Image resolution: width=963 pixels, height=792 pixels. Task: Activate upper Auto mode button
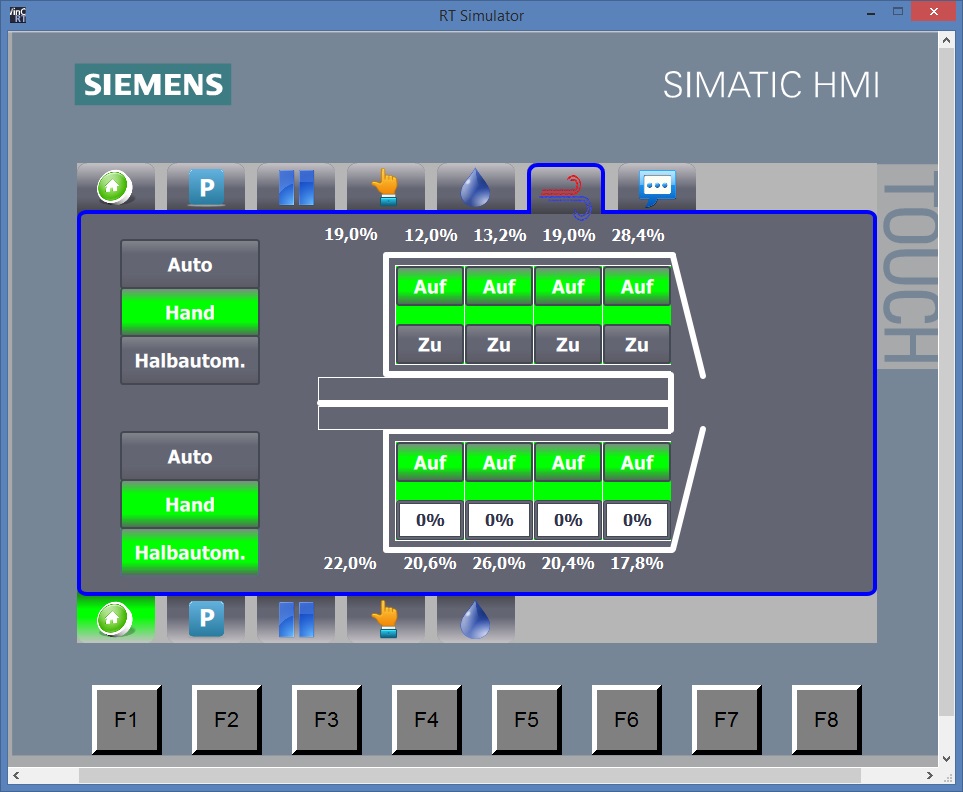coord(190,265)
